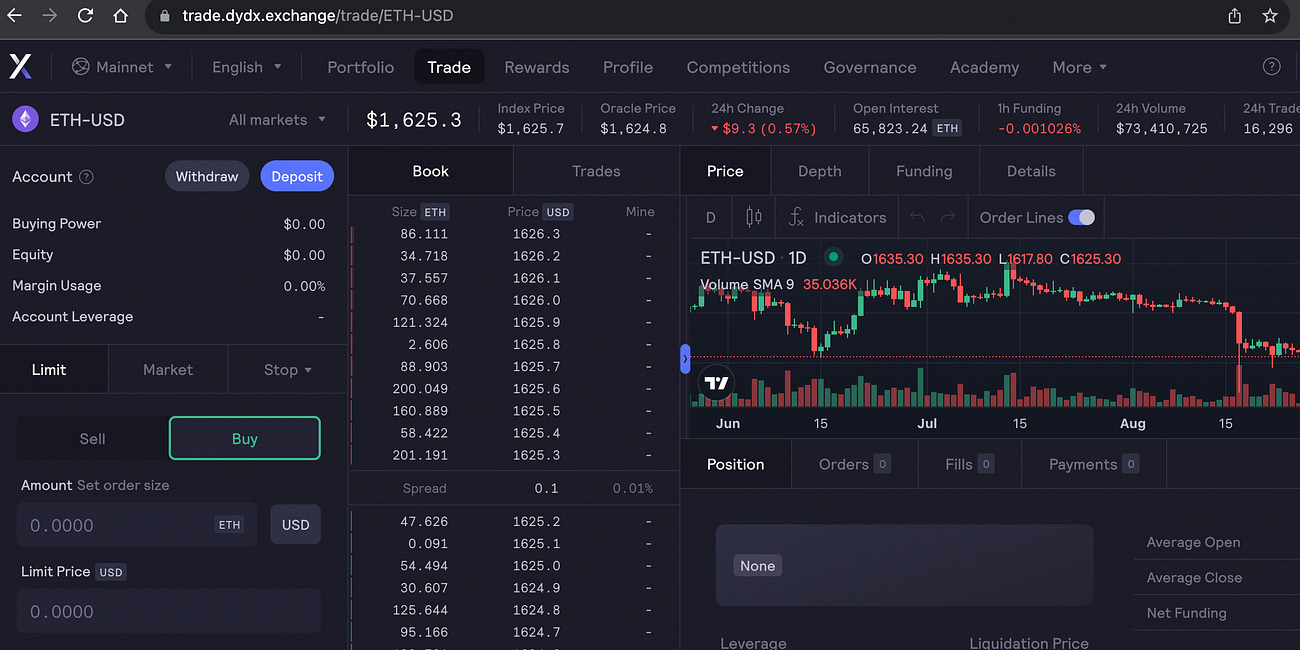1300x650 pixels.
Task: Click the 1626.3 ask price row
Action: point(514,234)
